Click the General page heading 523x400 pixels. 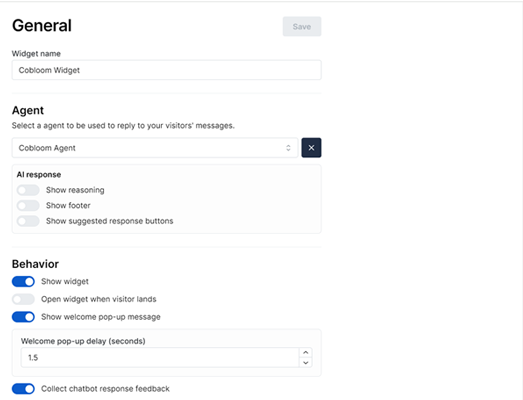pyautogui.click(x=42, y=26)
